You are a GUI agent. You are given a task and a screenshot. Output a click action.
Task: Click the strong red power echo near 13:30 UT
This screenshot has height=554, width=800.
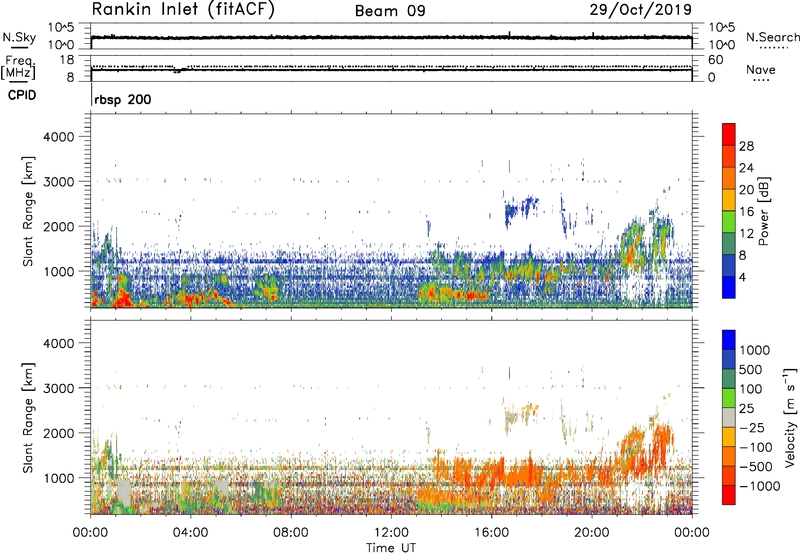tap(432, 292)
